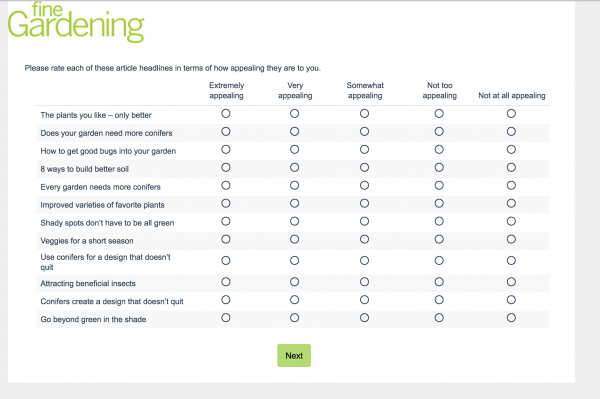Choose Not at all appealing for 'The plants you like'
The height and width of the screenshot is (399, 600).
(511, 114)
